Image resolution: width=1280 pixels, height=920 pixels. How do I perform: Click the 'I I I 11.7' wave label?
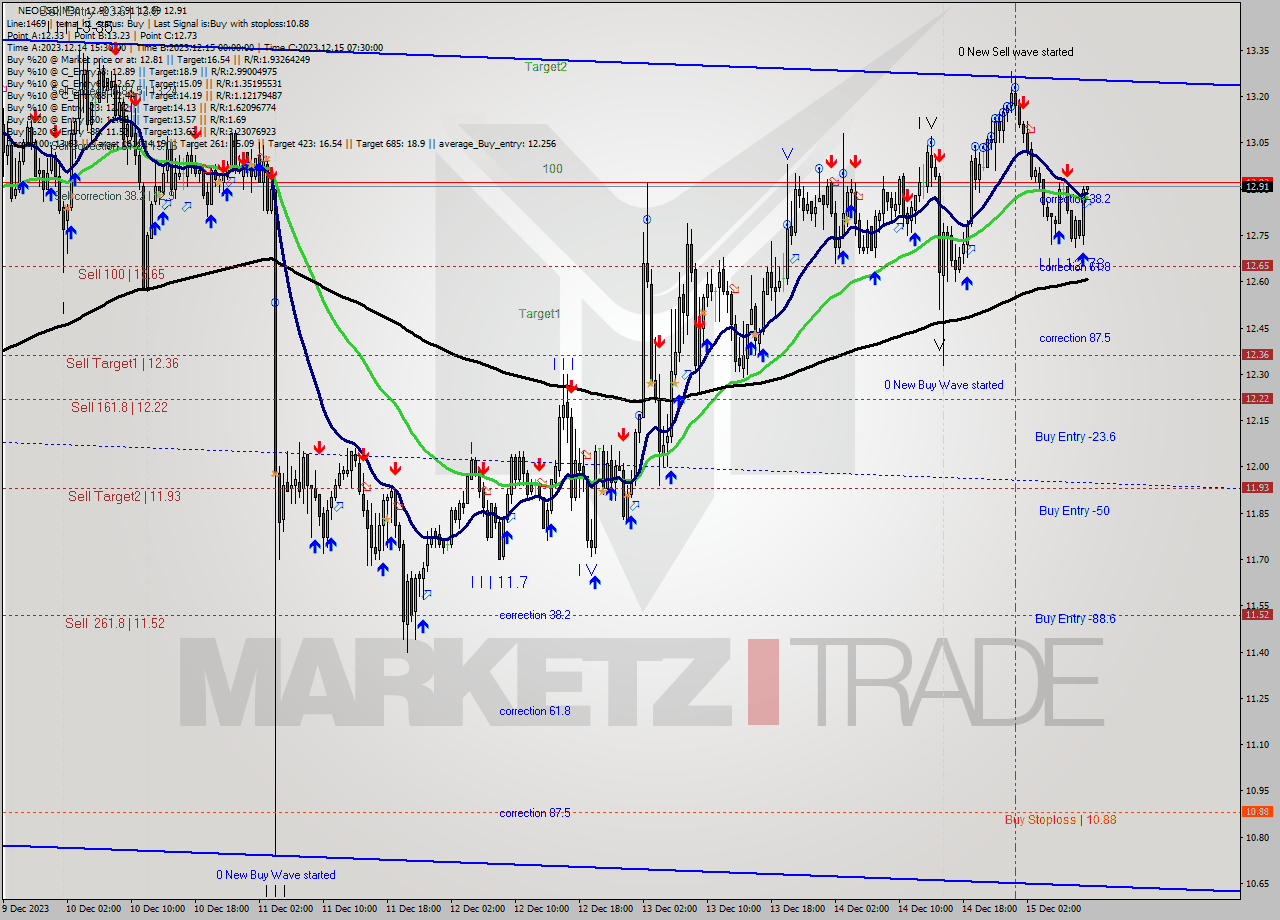coord(499,581)
